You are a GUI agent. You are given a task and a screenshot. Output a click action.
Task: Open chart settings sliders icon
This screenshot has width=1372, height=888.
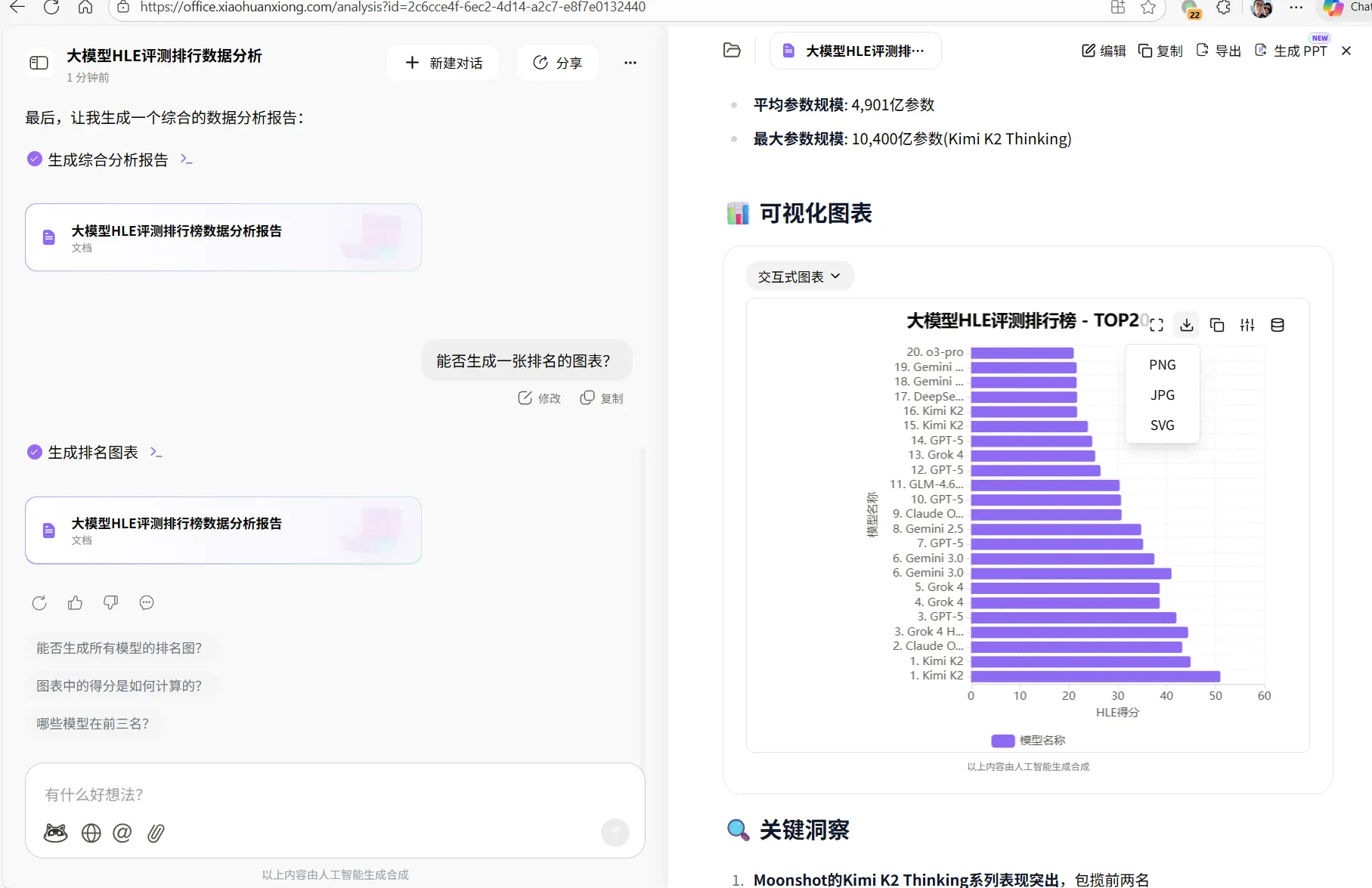(x=1247, y=325)
